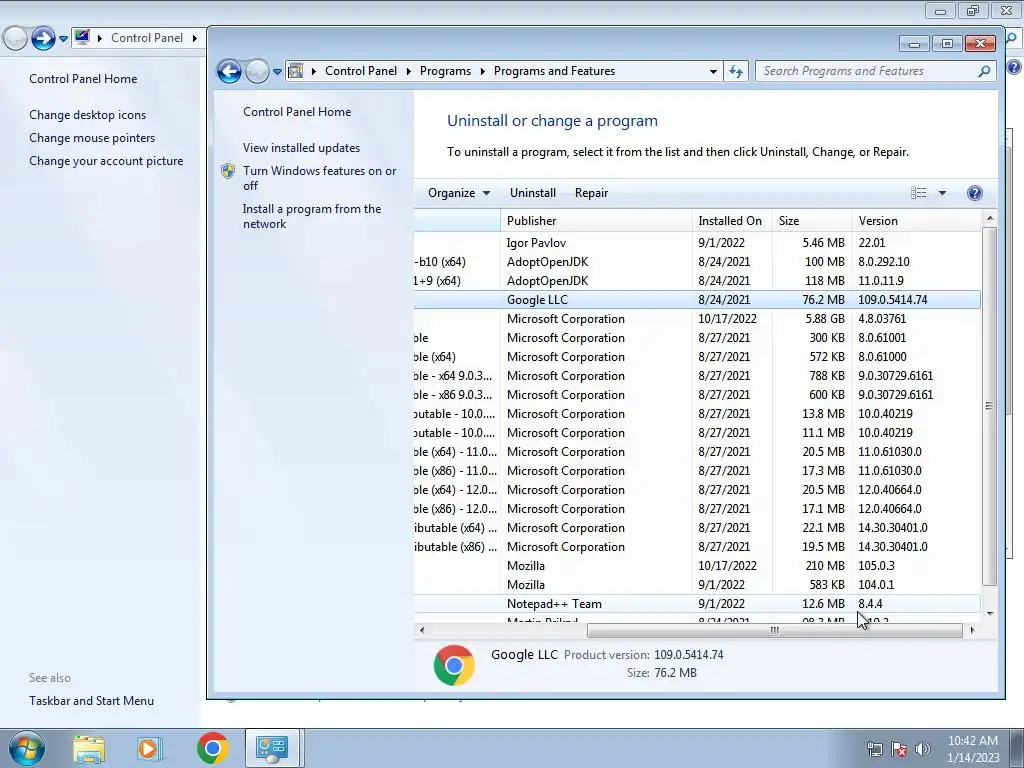Click the Control Panel breadcrumb in front window

pyautogui.click(x=360, y=71)
